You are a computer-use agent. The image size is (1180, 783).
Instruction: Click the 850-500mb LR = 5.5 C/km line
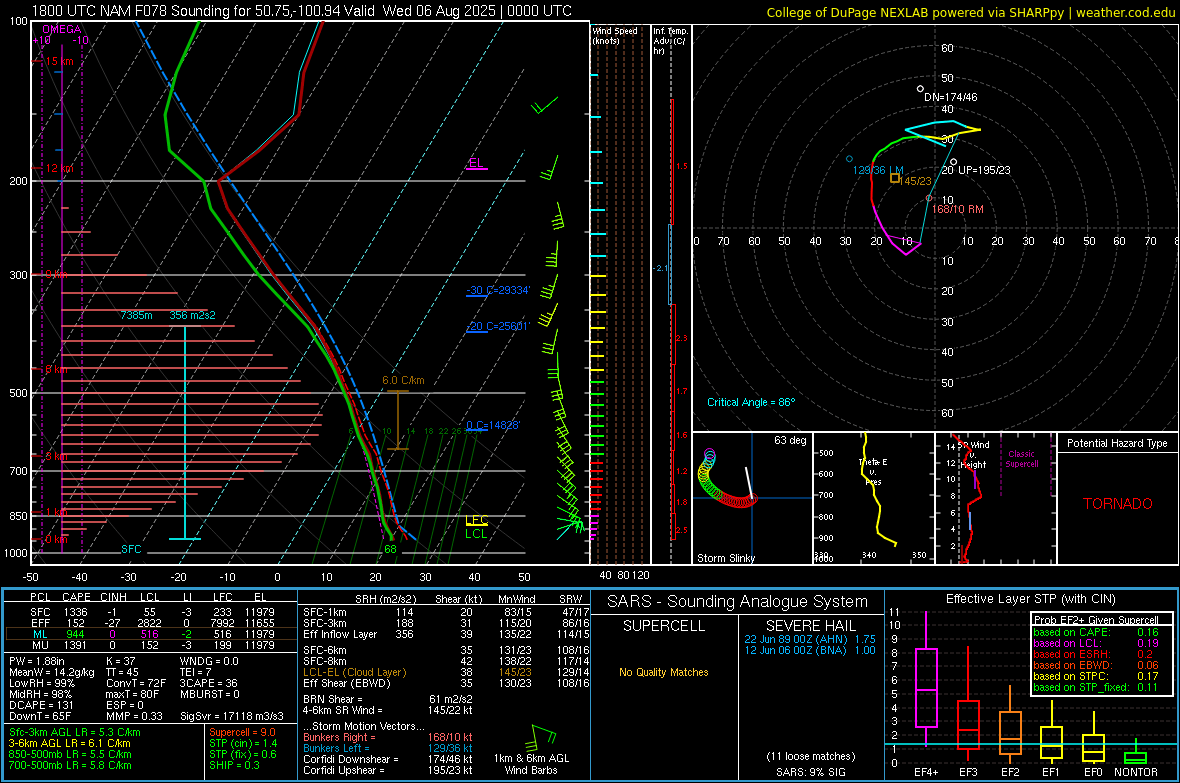[70, 754]
